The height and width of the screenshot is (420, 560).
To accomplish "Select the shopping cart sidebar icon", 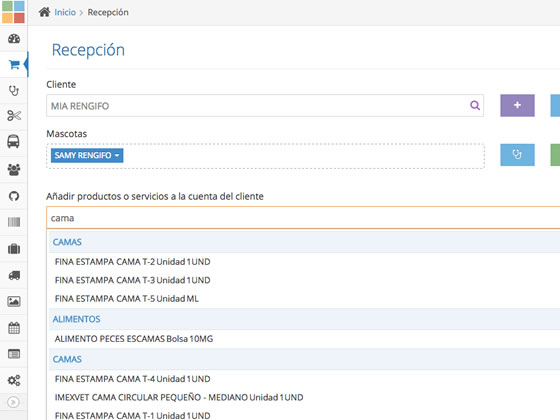I will tap(14, 65).
